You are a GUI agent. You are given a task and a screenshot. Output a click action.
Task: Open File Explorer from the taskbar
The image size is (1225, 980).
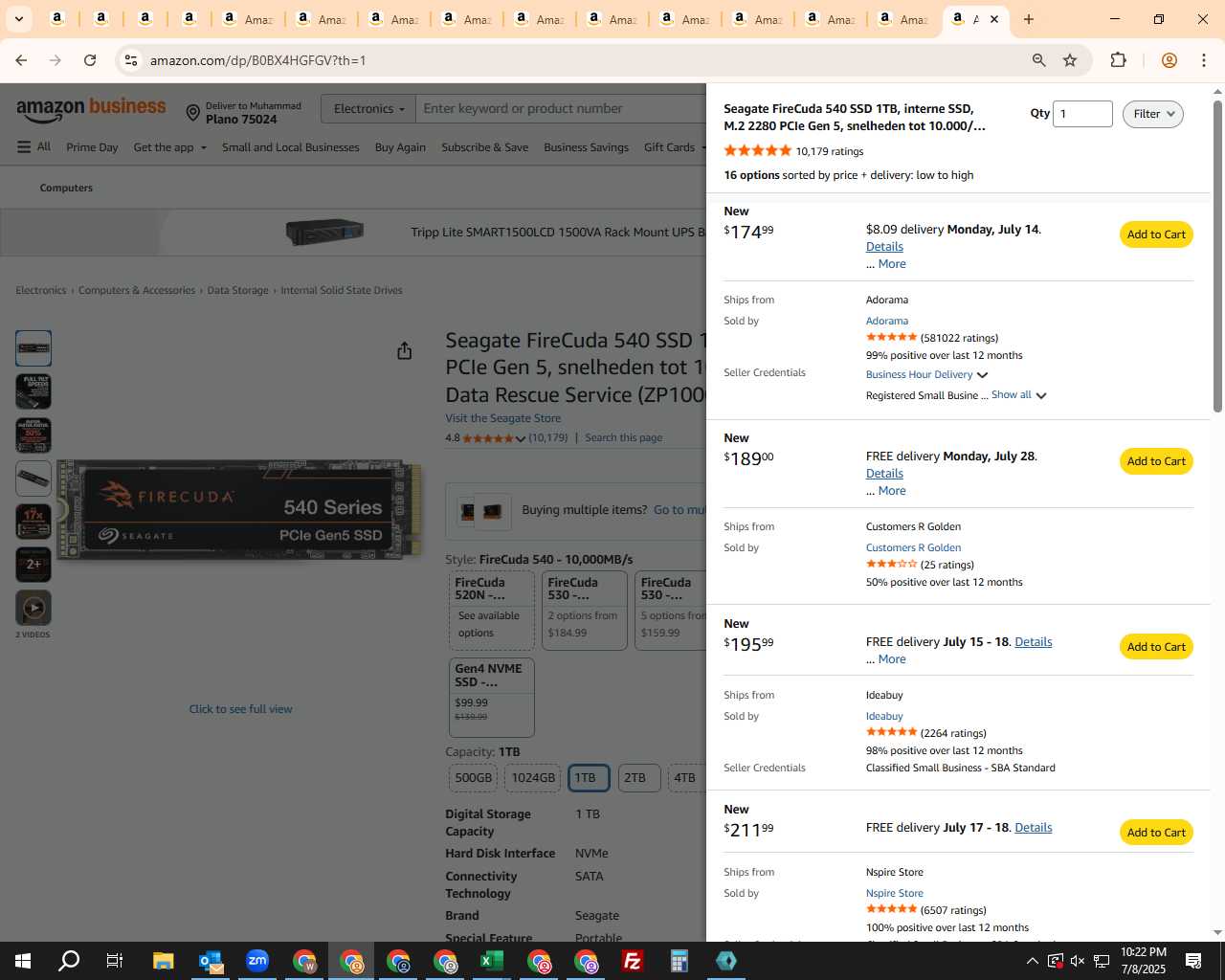pos(163,961)
